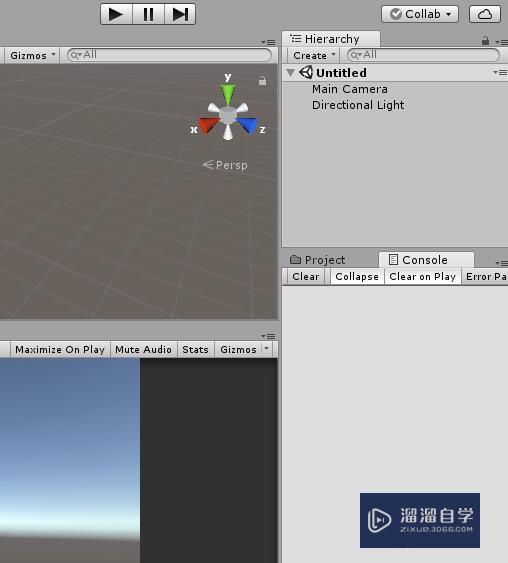508x563 pixels.
Task: Toggle Stats overlay in Game view
Action: [195, 349]
